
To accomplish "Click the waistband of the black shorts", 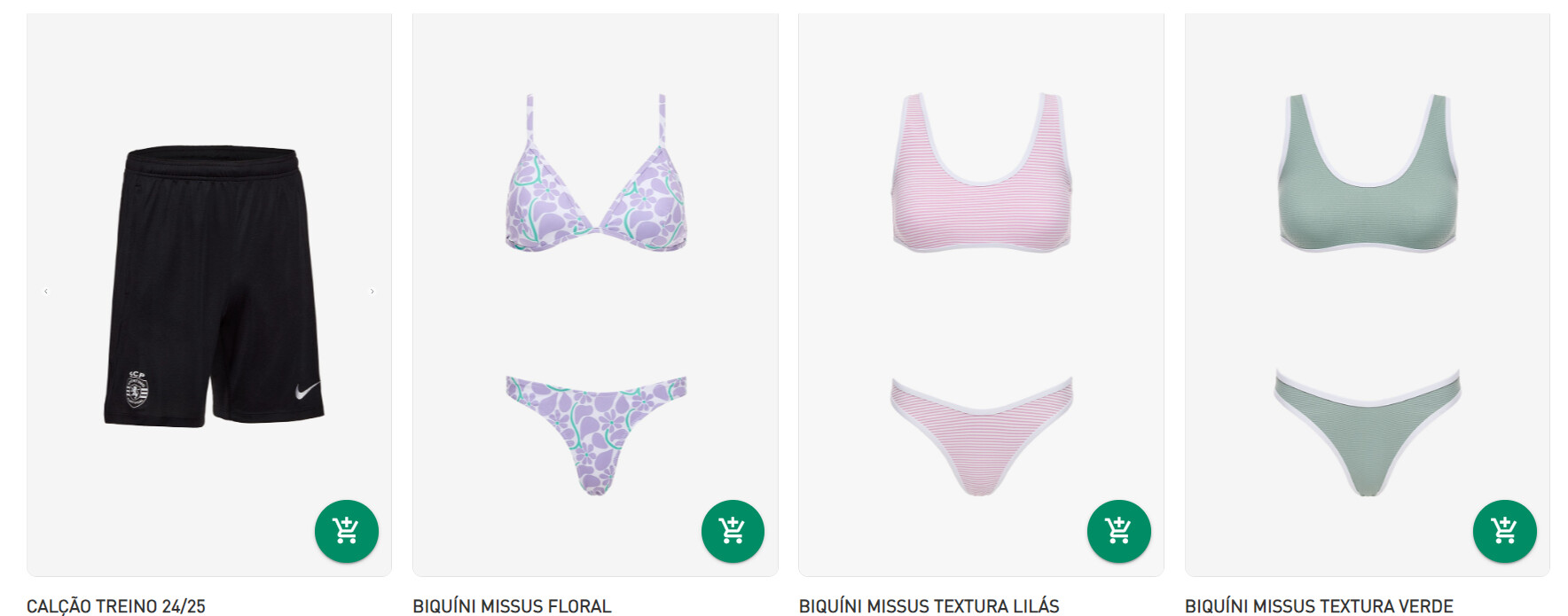I will coord(213,160).
